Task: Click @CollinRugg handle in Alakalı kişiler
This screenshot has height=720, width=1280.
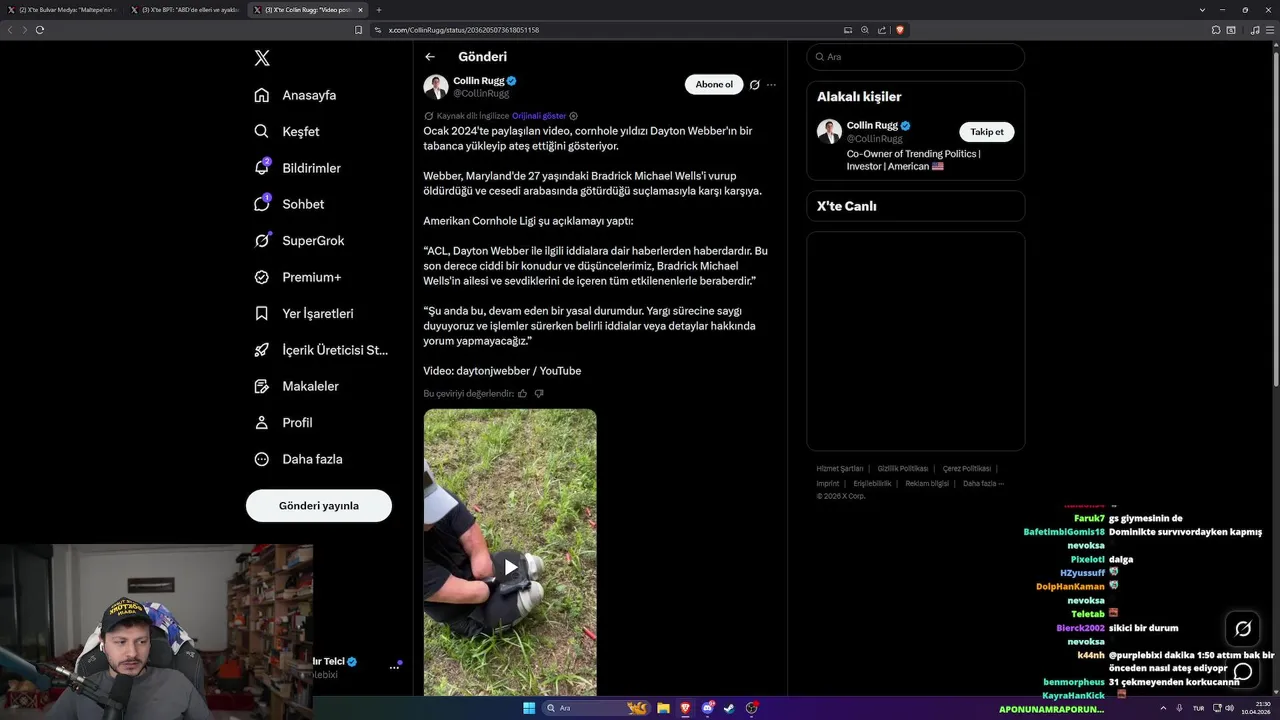Action: (875, 139)
